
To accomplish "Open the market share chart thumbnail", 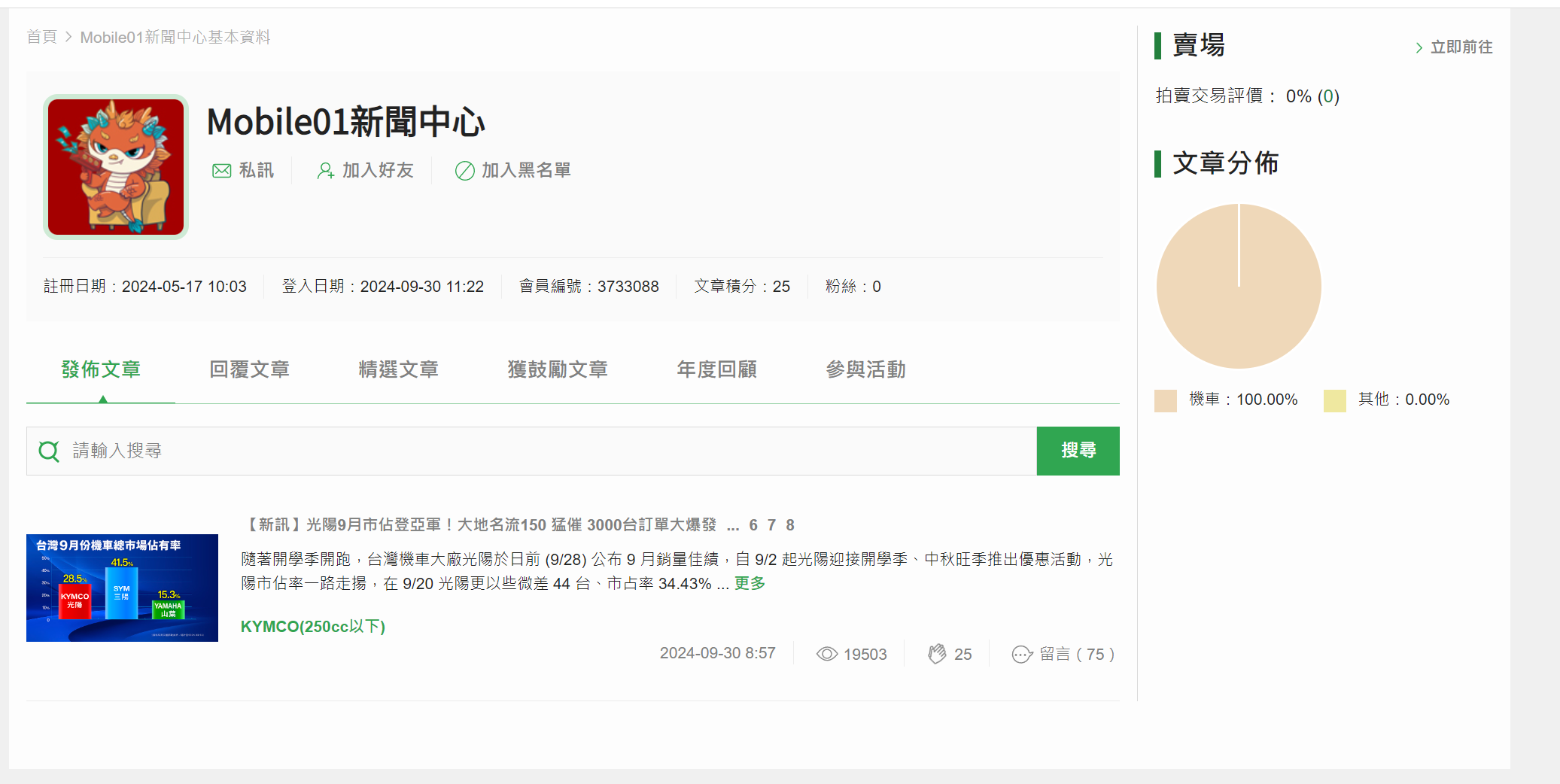I will (122, 588).
